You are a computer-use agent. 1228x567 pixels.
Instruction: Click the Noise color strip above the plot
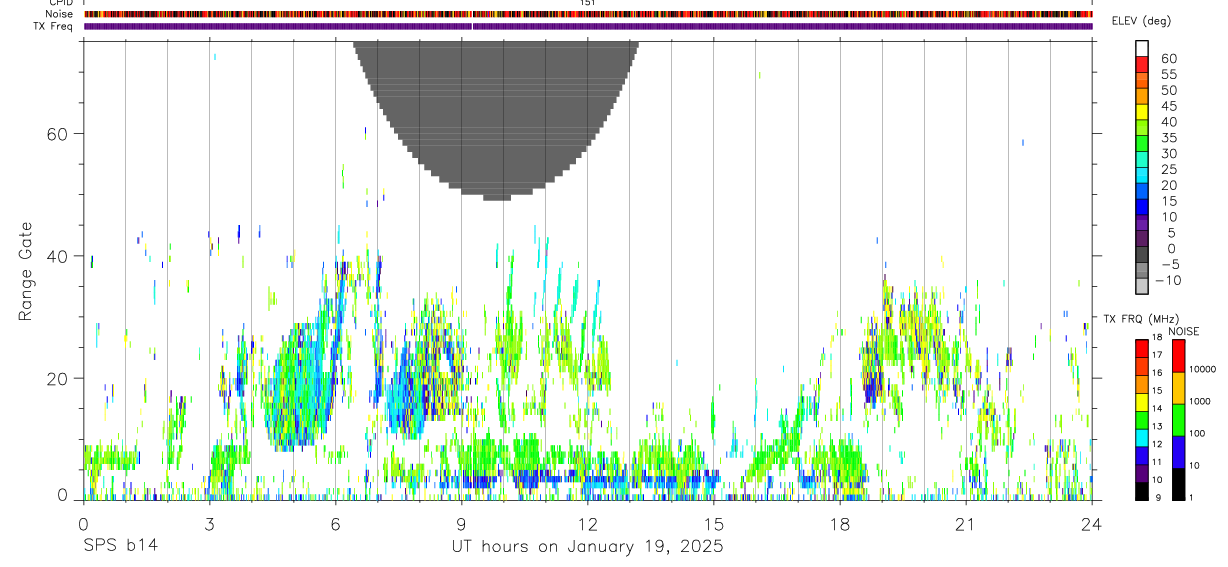(x=588, y=14)
